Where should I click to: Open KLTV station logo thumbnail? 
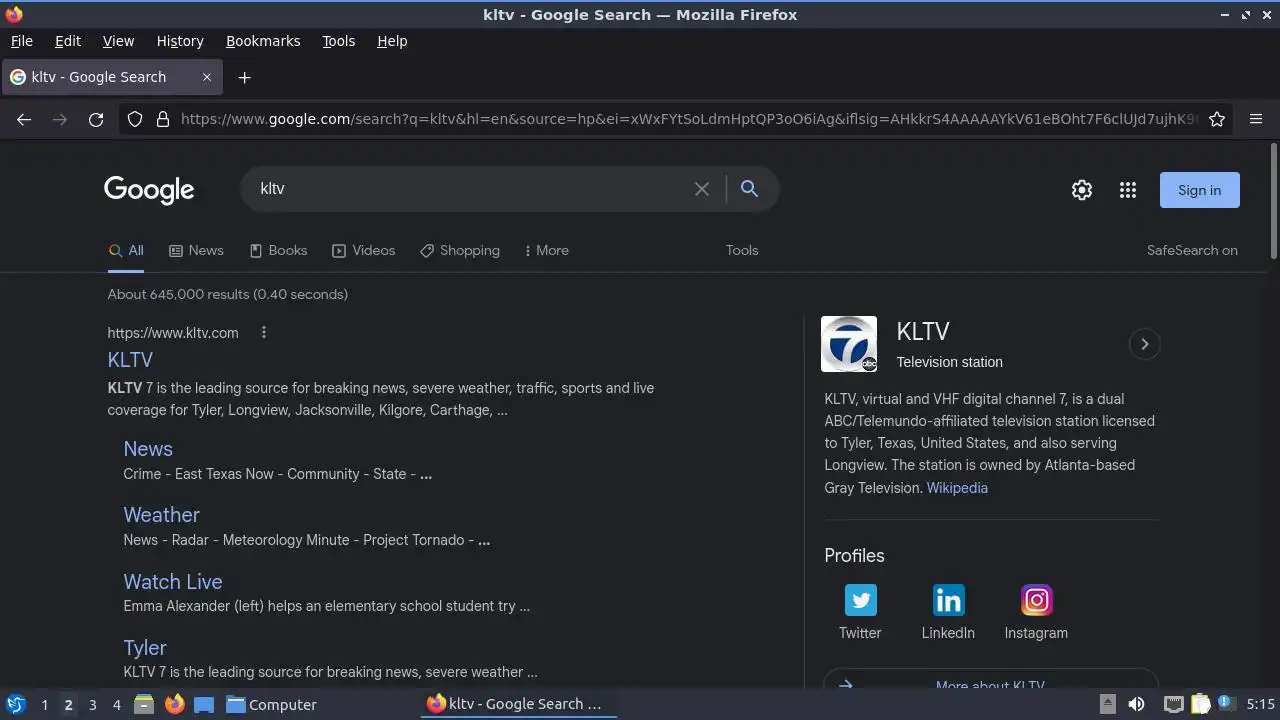pos(849,344)
